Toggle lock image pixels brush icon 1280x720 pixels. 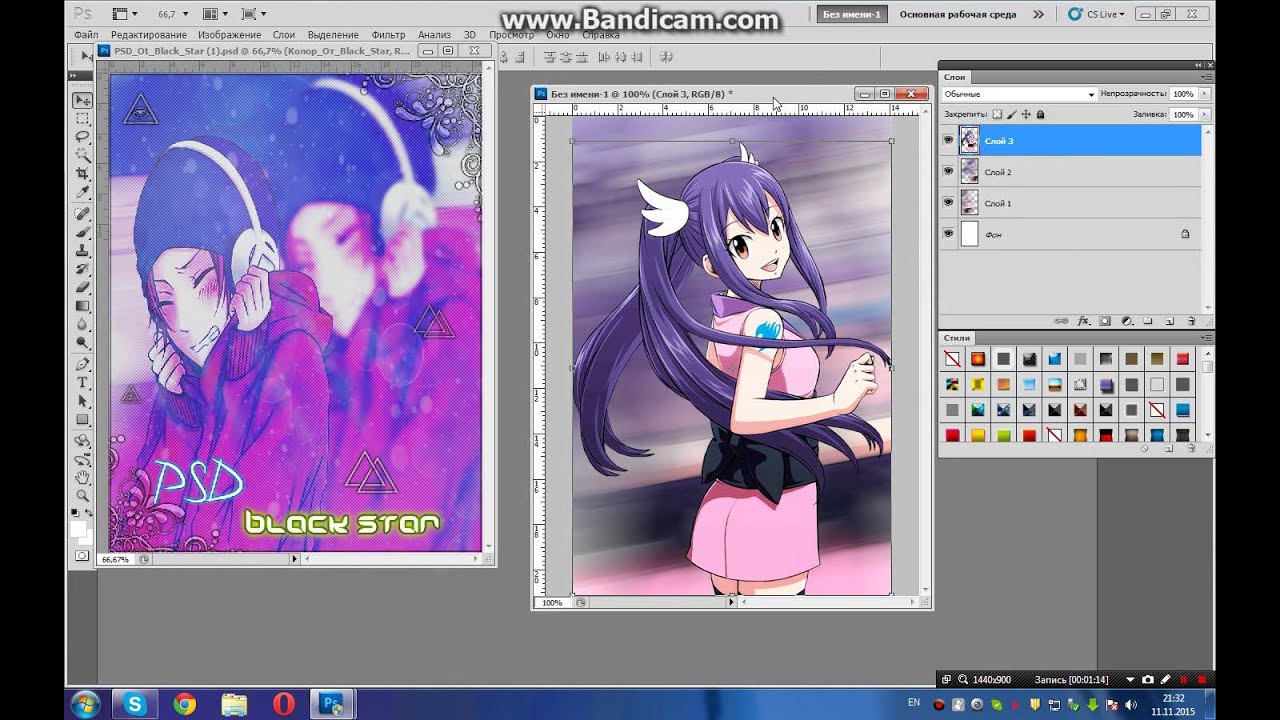(1011, 115)
